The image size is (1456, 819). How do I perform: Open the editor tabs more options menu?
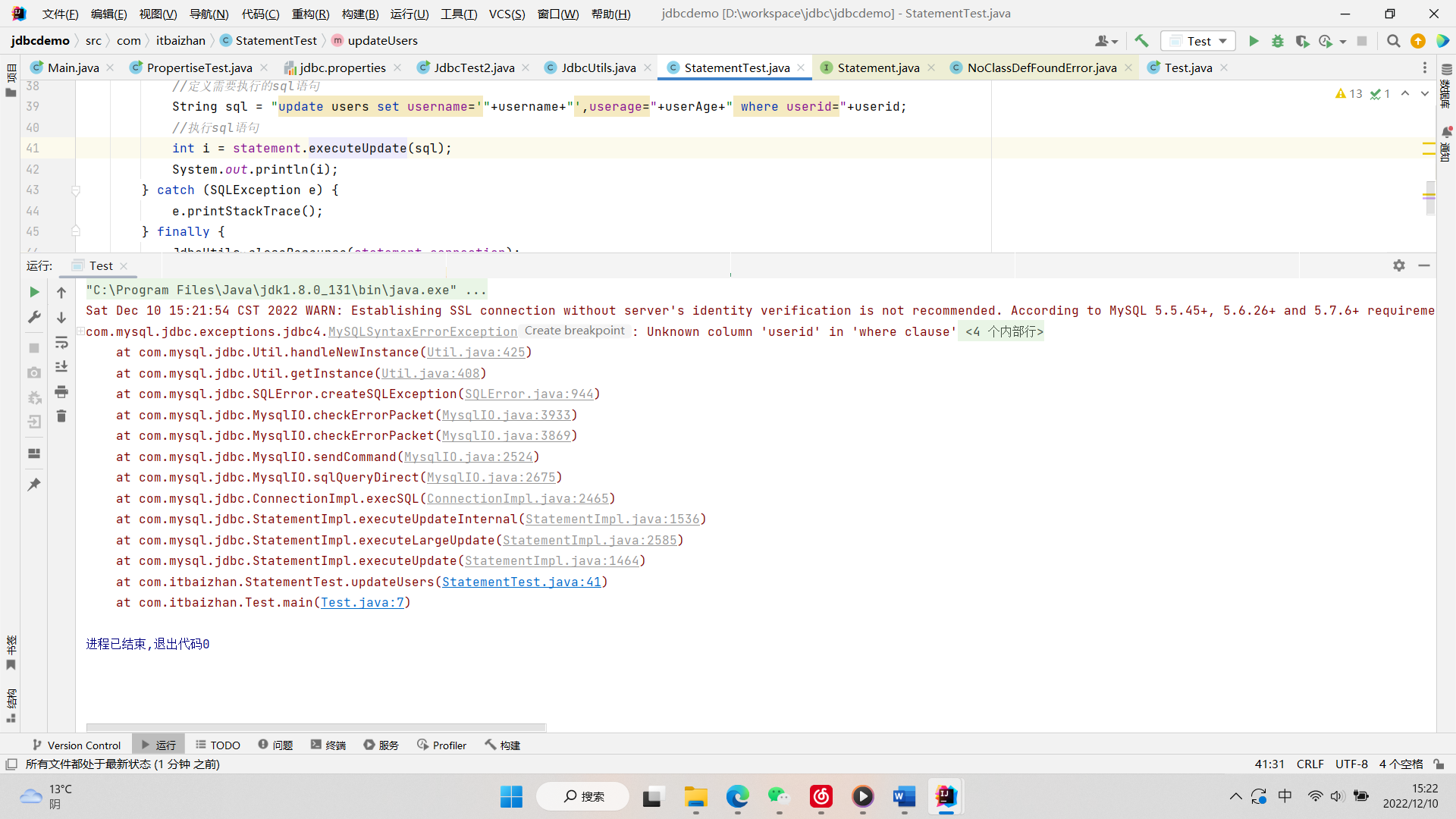pos(1424,67)
